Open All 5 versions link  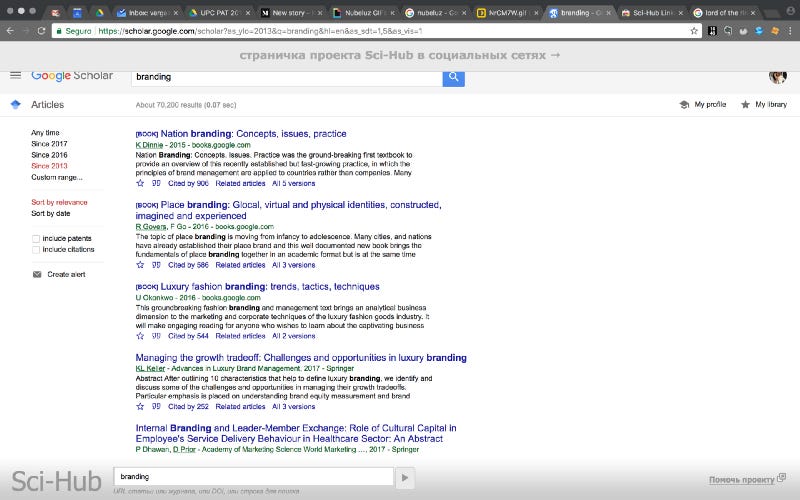click(293, 183)
